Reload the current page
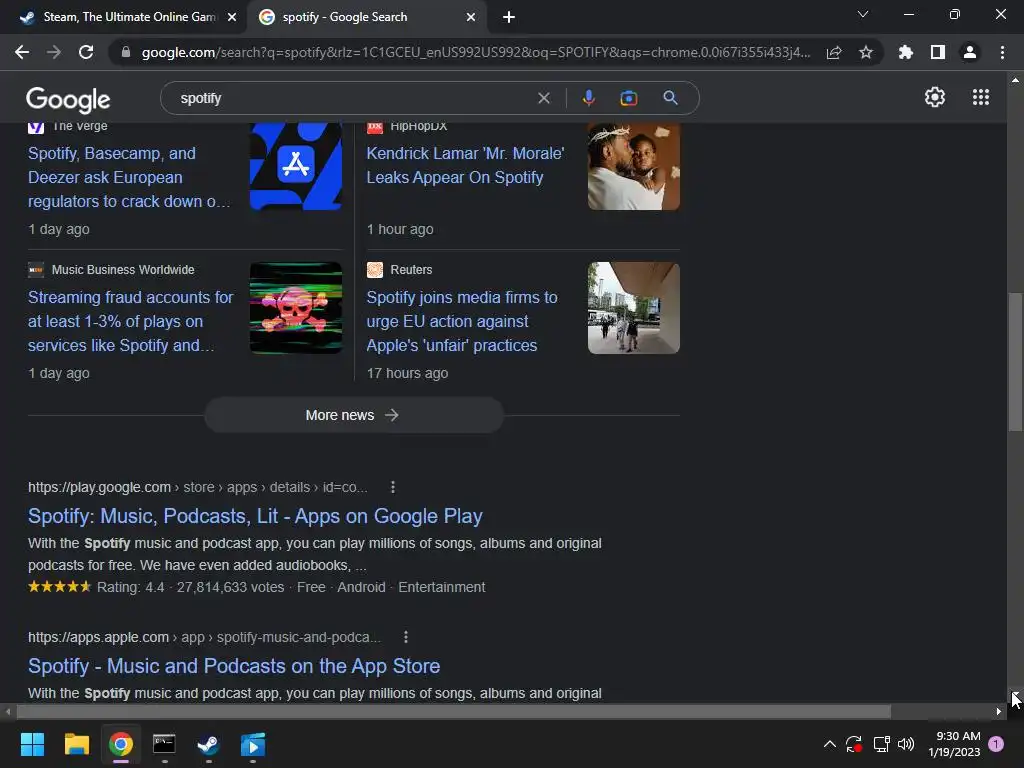 point(86,52)
